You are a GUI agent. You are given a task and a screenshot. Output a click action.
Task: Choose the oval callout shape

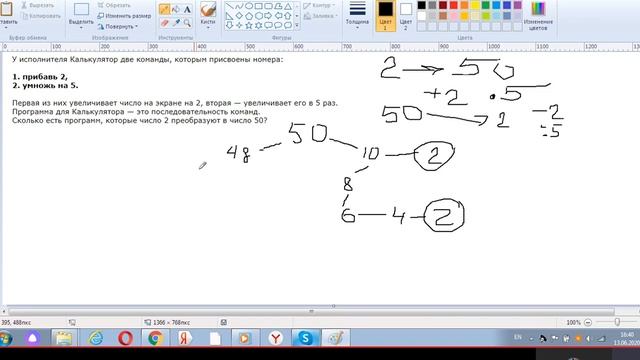(x=278, y=25)
